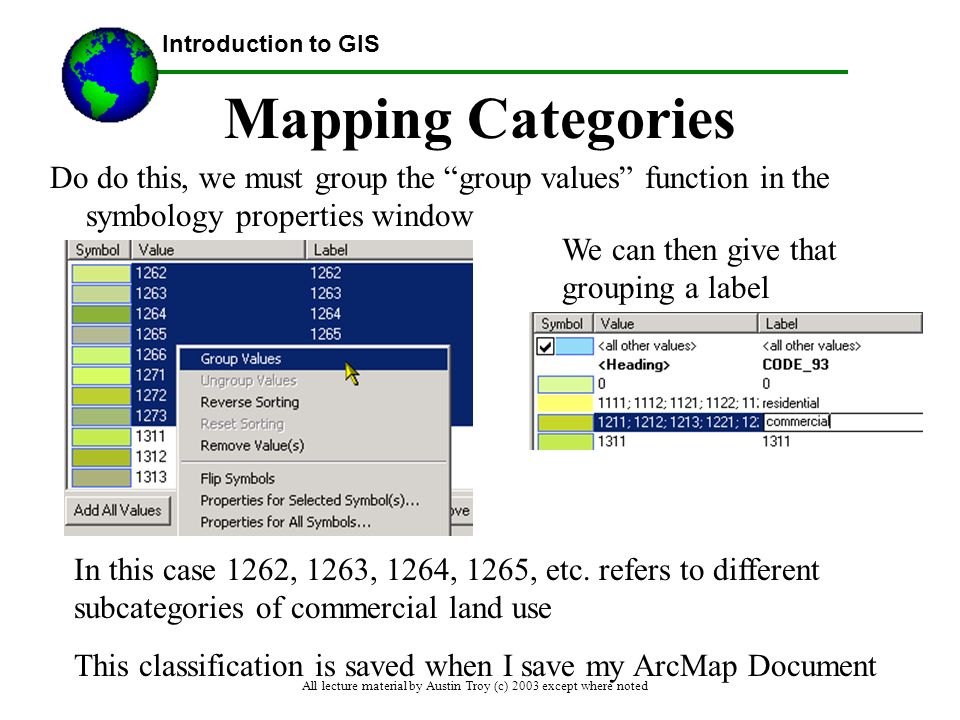
Task: Click the Add All Values button
Action: [x=118, y=510]
